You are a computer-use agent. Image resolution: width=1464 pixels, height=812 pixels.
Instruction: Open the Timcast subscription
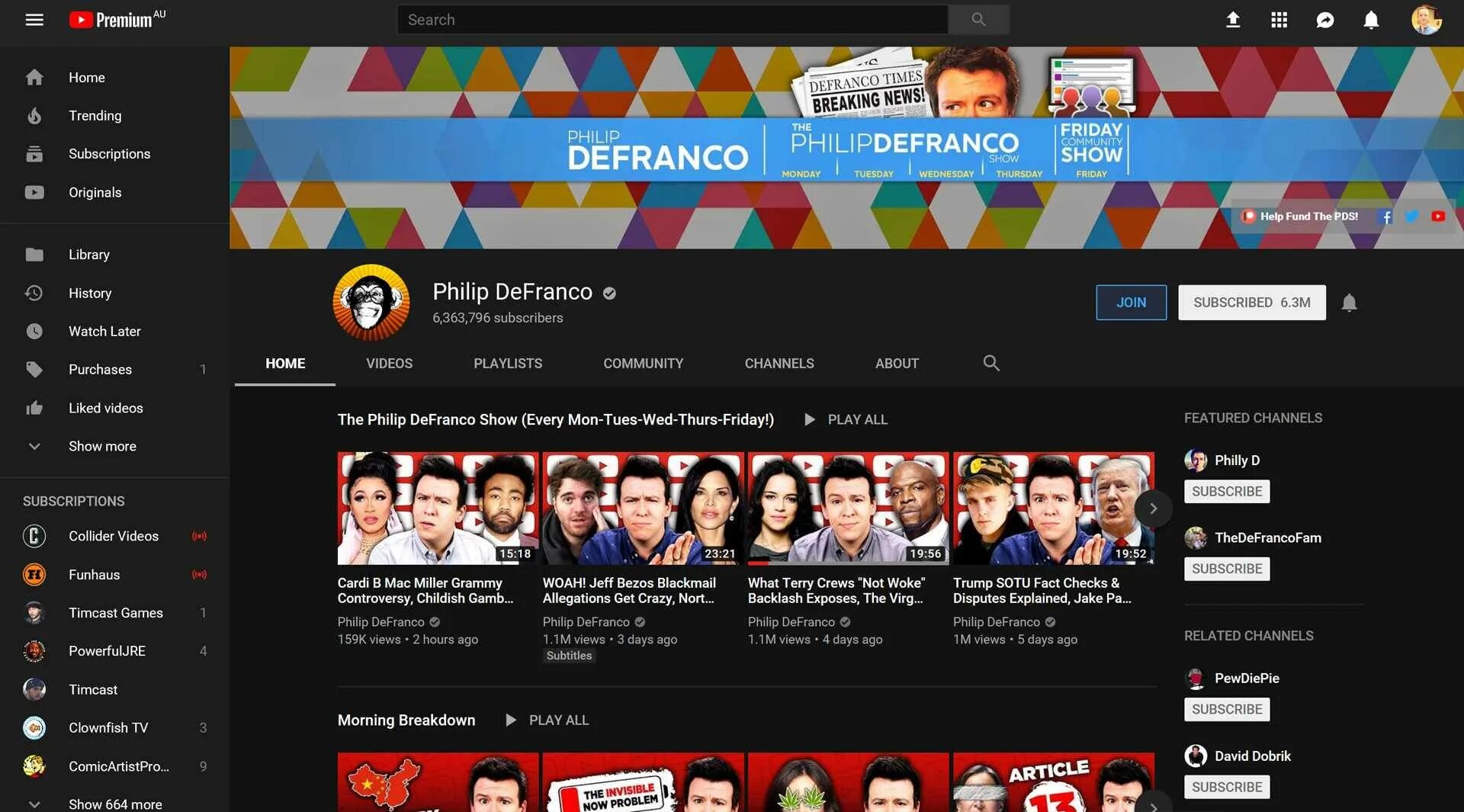115,690
